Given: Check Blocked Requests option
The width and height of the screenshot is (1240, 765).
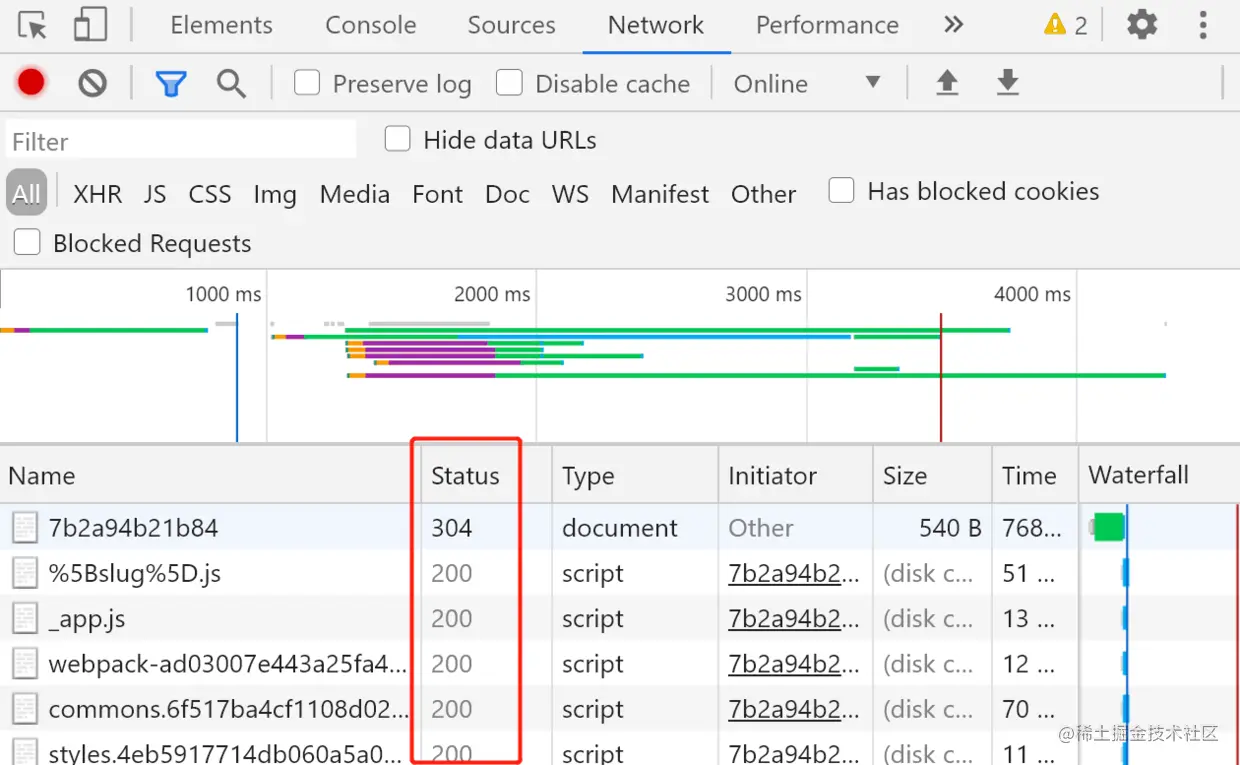Looking at the screenshot, I should point(27,242).
